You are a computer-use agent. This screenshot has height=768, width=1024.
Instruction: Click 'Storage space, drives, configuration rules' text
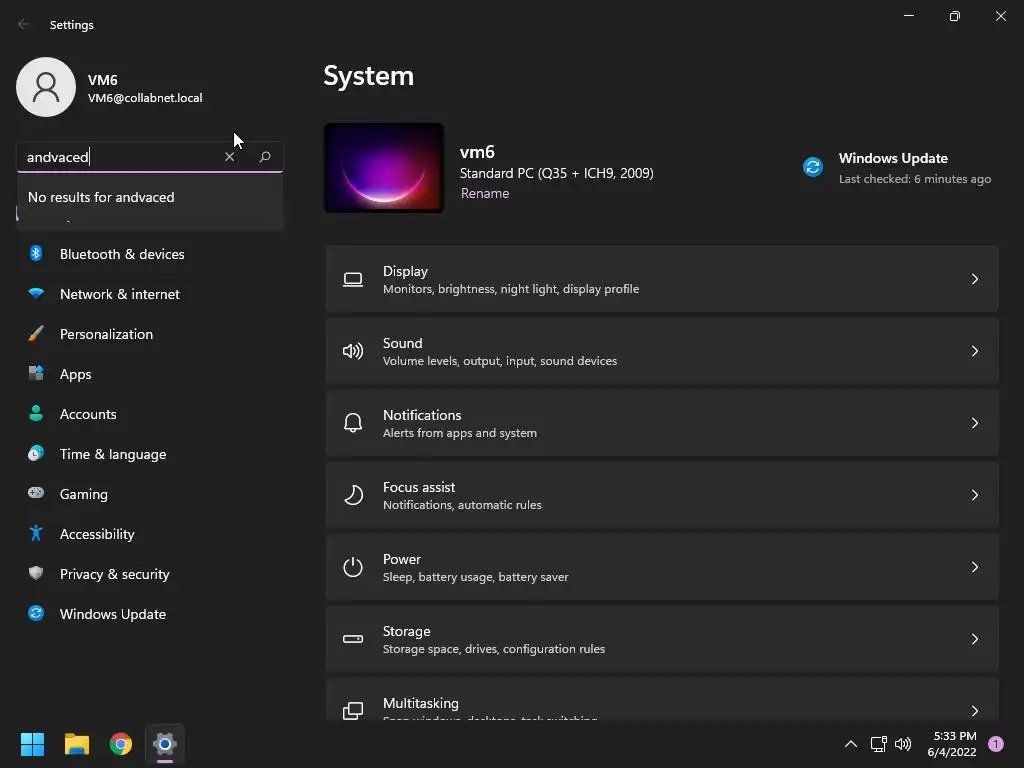click(x=494, y=648)
